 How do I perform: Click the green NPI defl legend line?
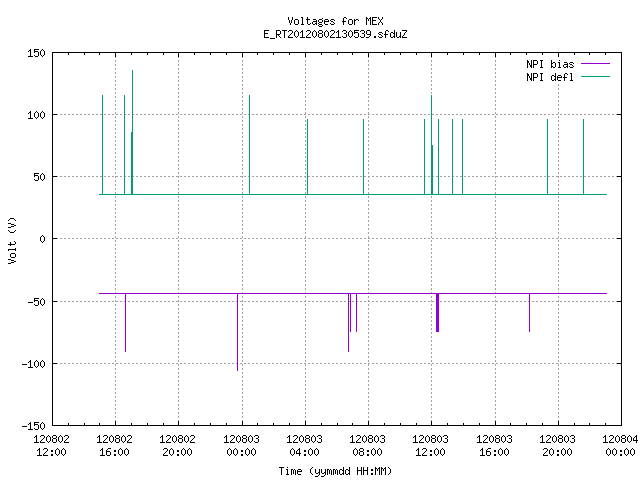(595, 77)
